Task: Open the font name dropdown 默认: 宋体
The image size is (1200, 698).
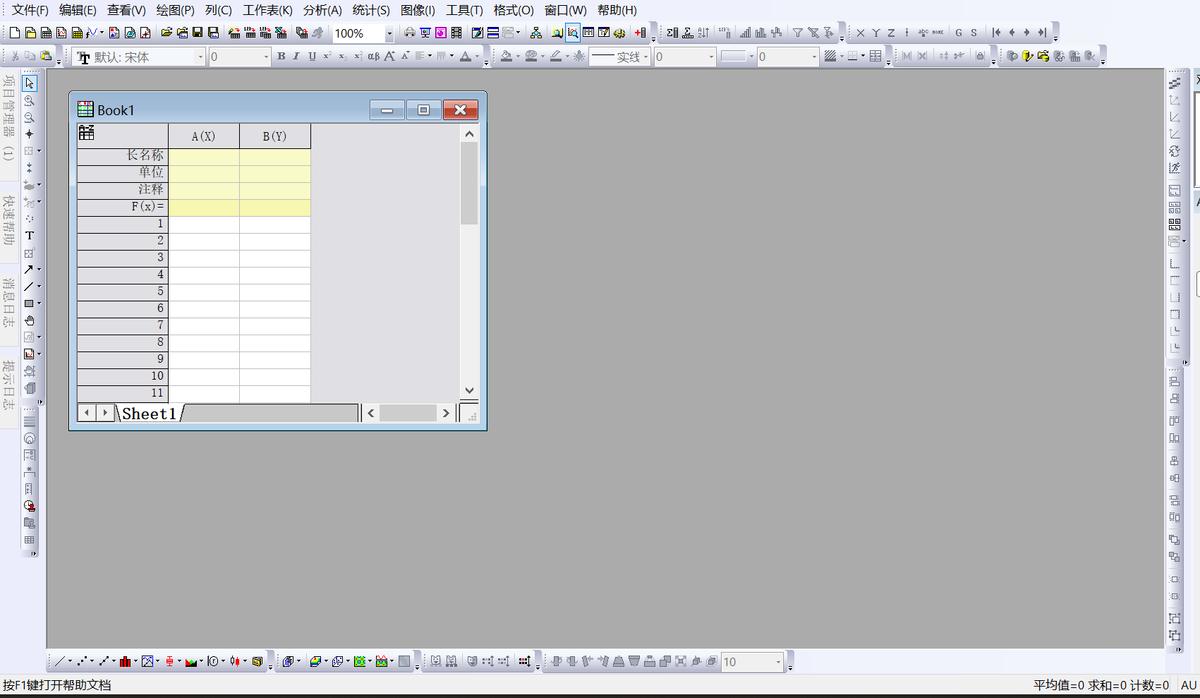Action: pyautogui.click(x=200, y=57)
